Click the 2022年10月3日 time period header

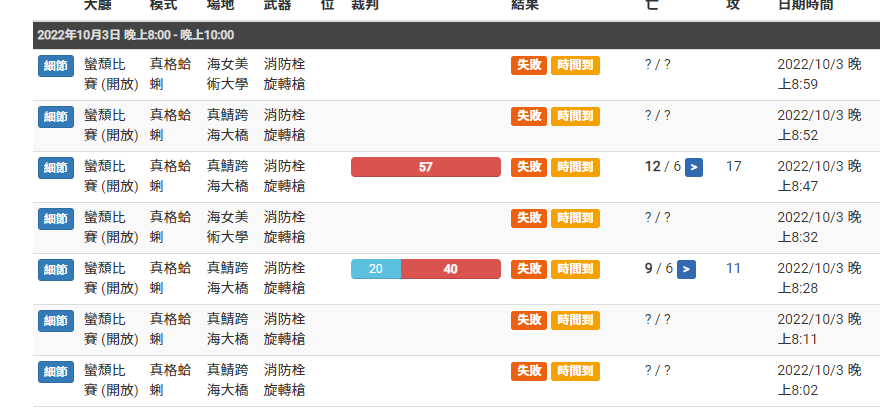tap(145, 35)
